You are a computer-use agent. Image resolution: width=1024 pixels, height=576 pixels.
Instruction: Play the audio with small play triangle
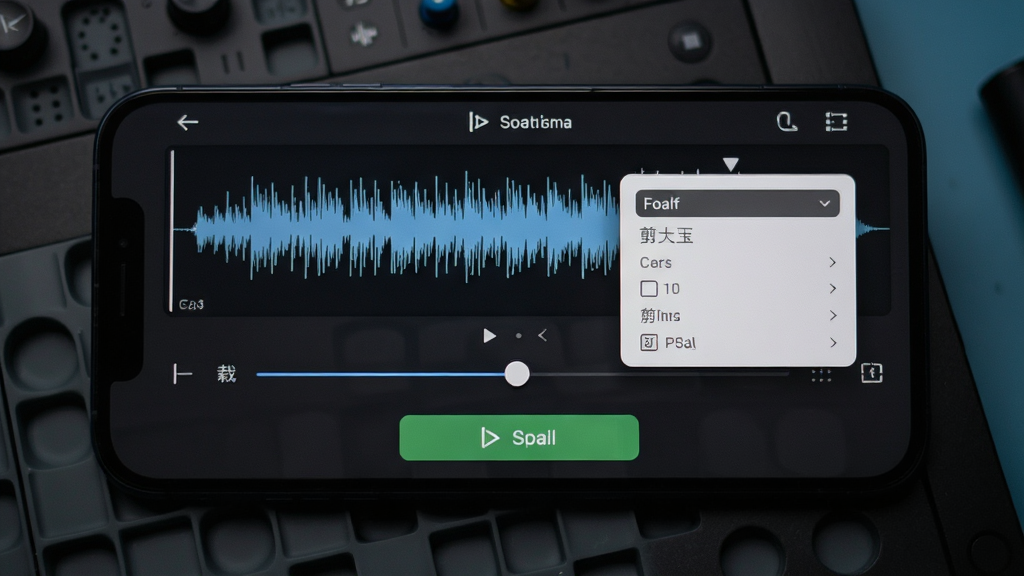coord(489,336)
